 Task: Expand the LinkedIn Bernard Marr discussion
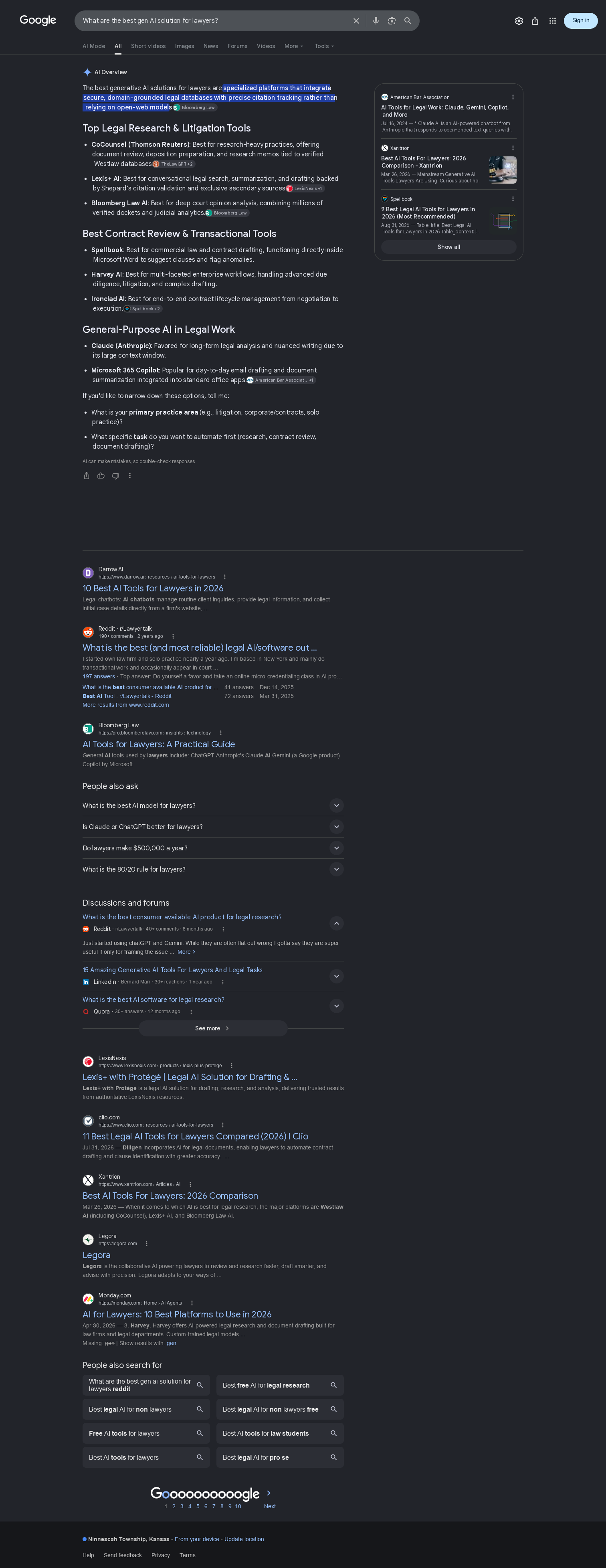click(336, 976)
